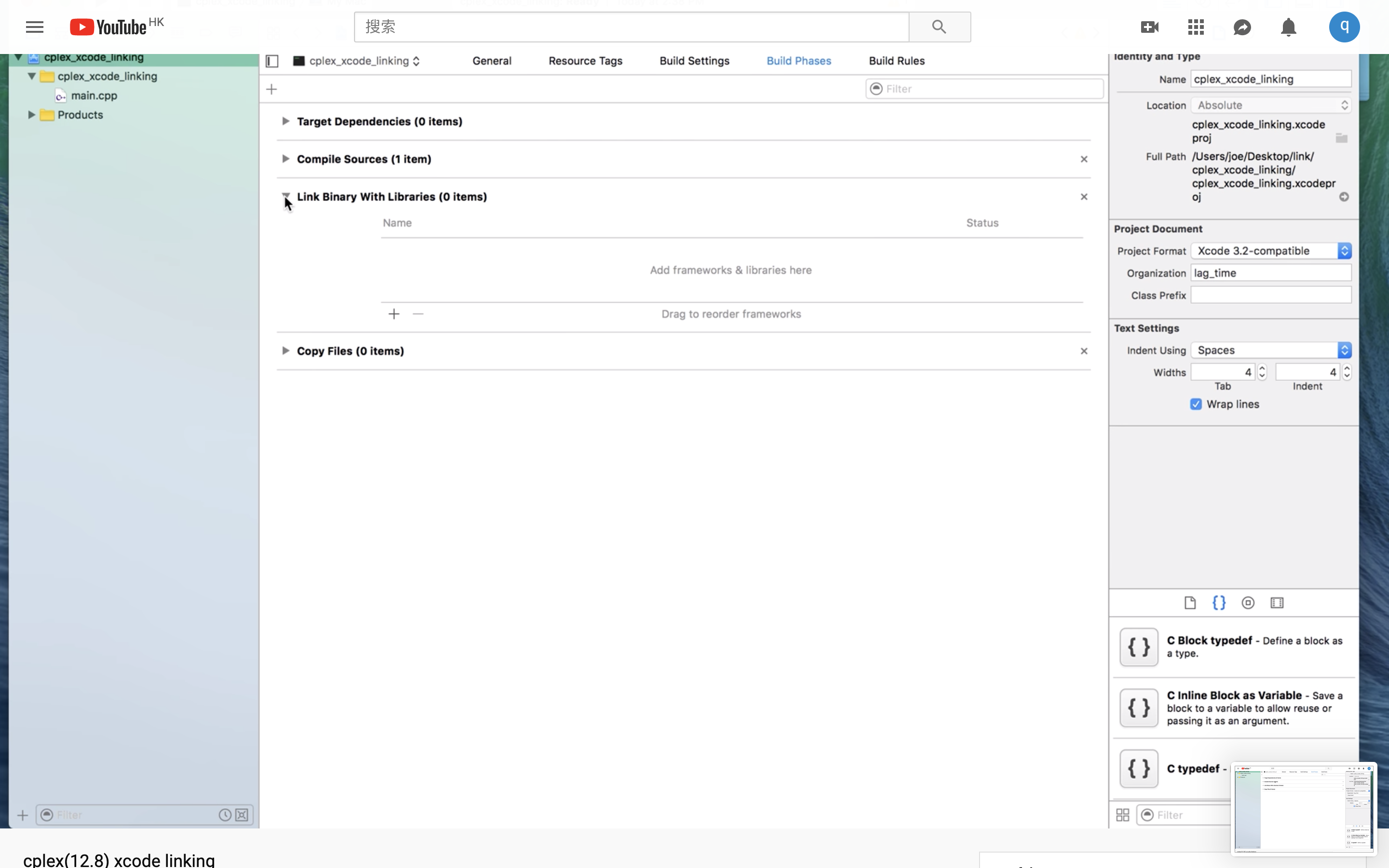Screen dimensions: 1389x868
Task: Switch to the Build Settings tab
Action: click(694, 61)
